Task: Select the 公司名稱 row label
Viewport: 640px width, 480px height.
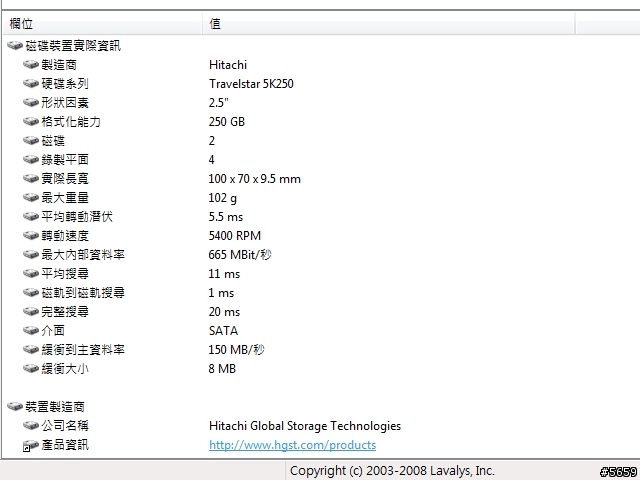Action: tap(65, 425)
